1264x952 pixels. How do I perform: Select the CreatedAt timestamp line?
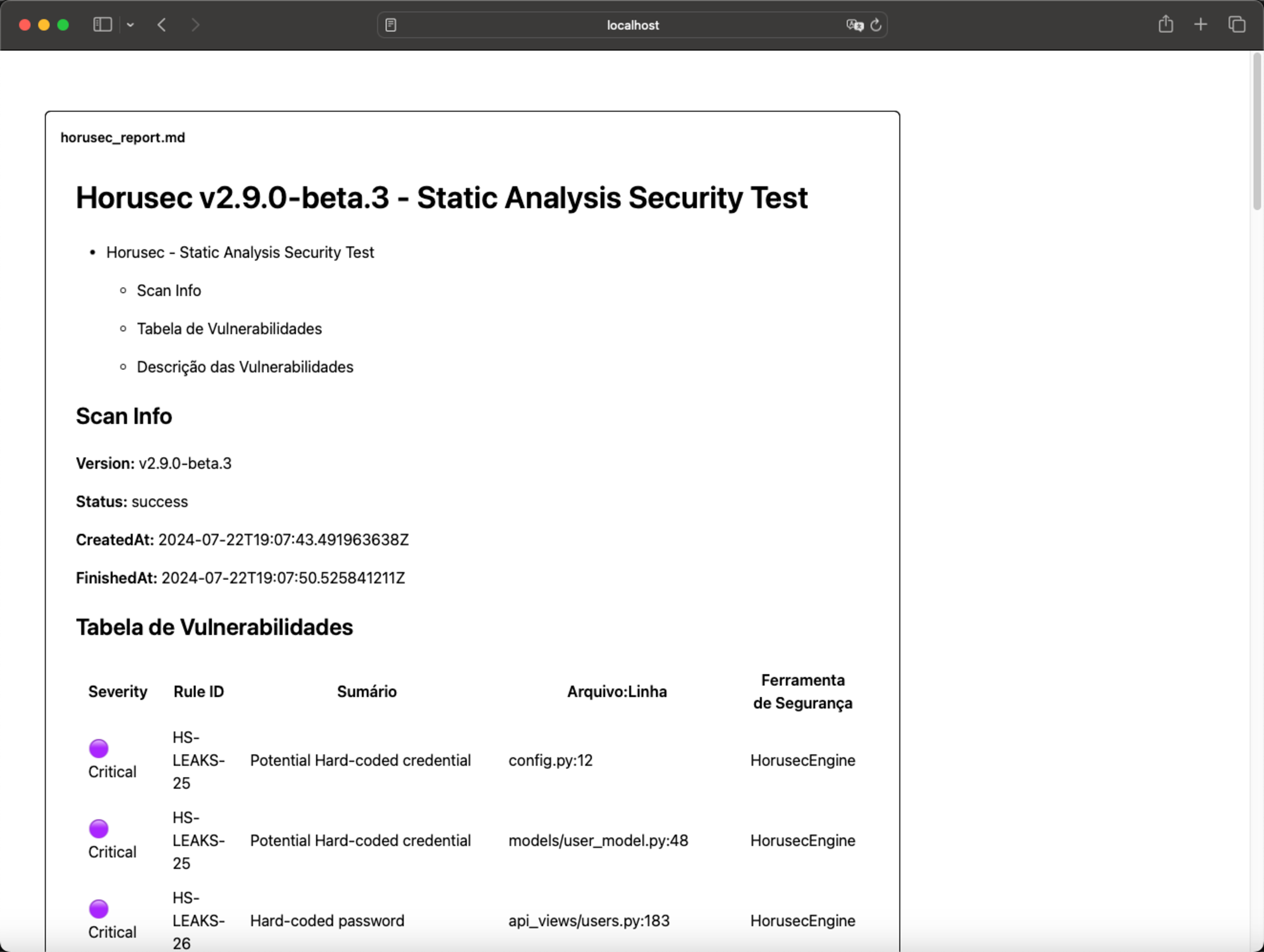(x=243, y=539)
